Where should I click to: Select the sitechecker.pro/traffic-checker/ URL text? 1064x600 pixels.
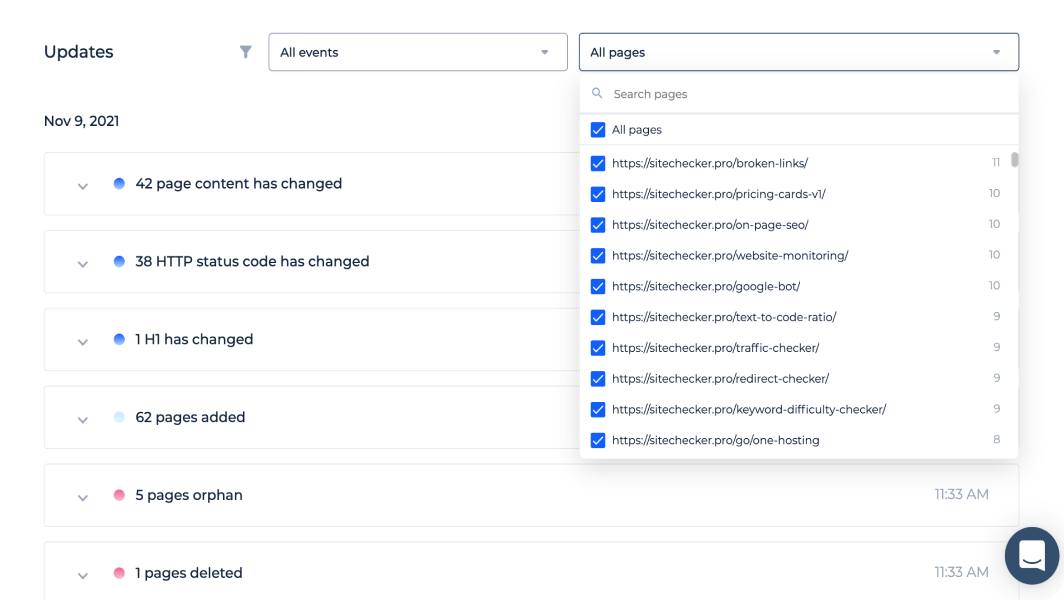715,348
